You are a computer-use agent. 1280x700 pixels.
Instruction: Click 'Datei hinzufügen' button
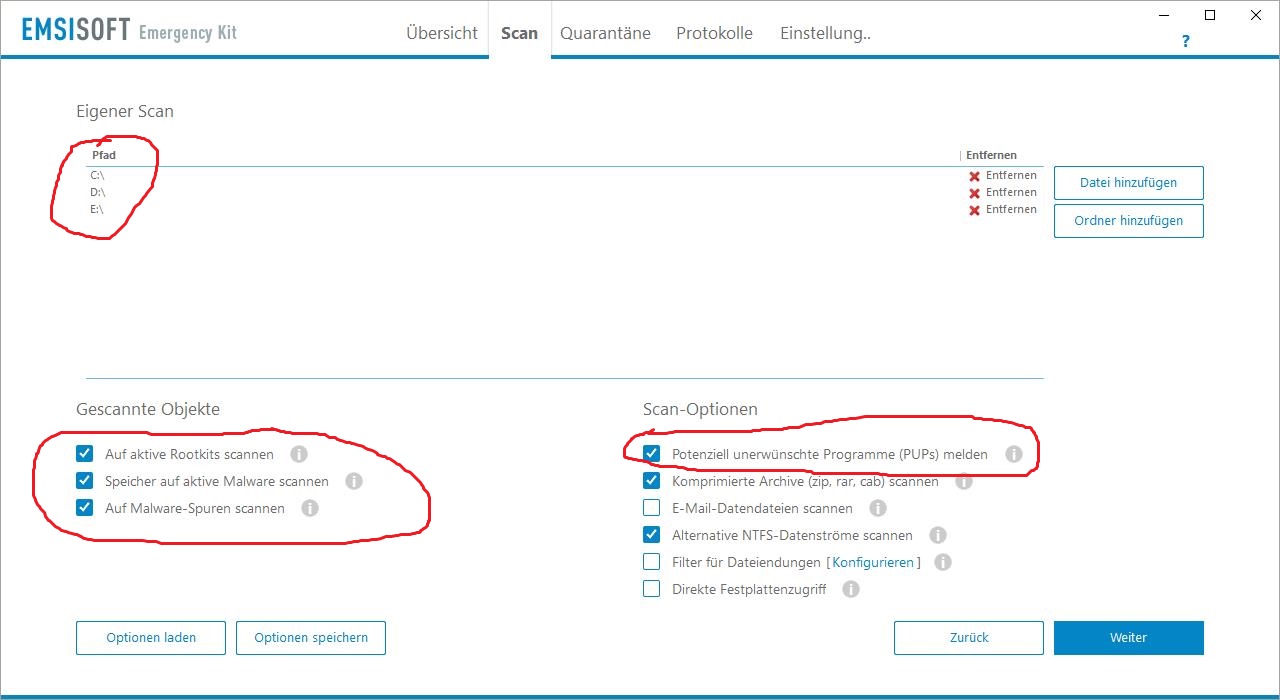1129,183
